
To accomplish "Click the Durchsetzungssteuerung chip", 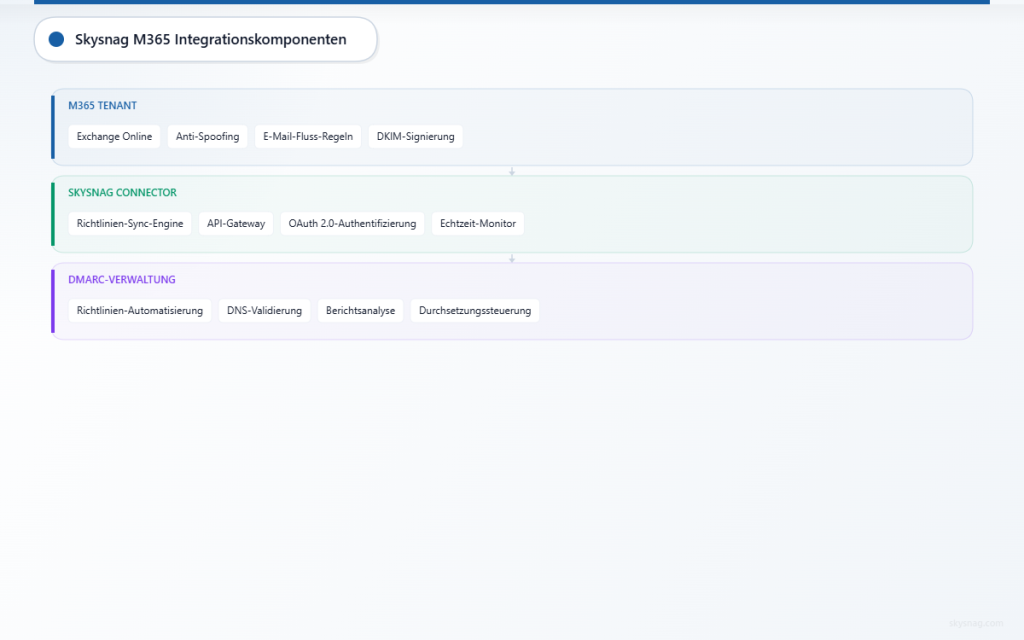I will click(x=475, y=310).
